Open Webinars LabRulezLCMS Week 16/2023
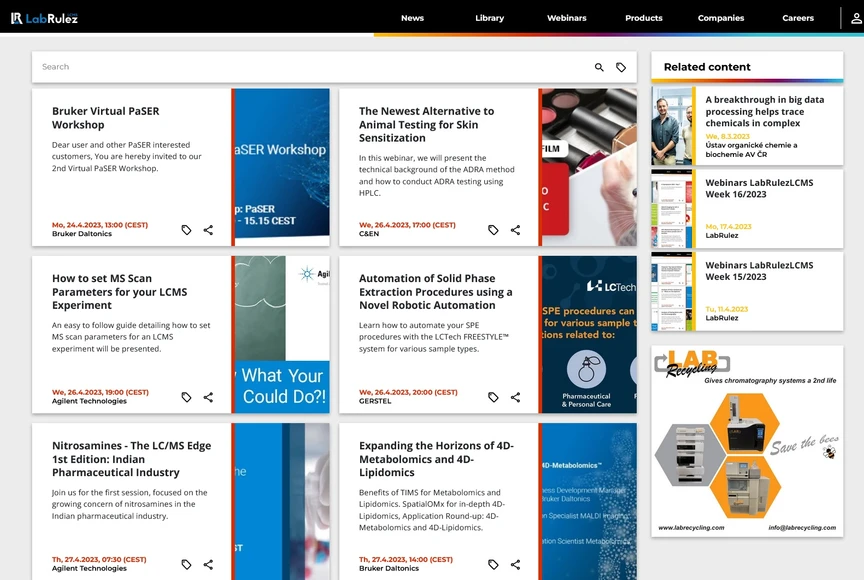 (759, 188)
